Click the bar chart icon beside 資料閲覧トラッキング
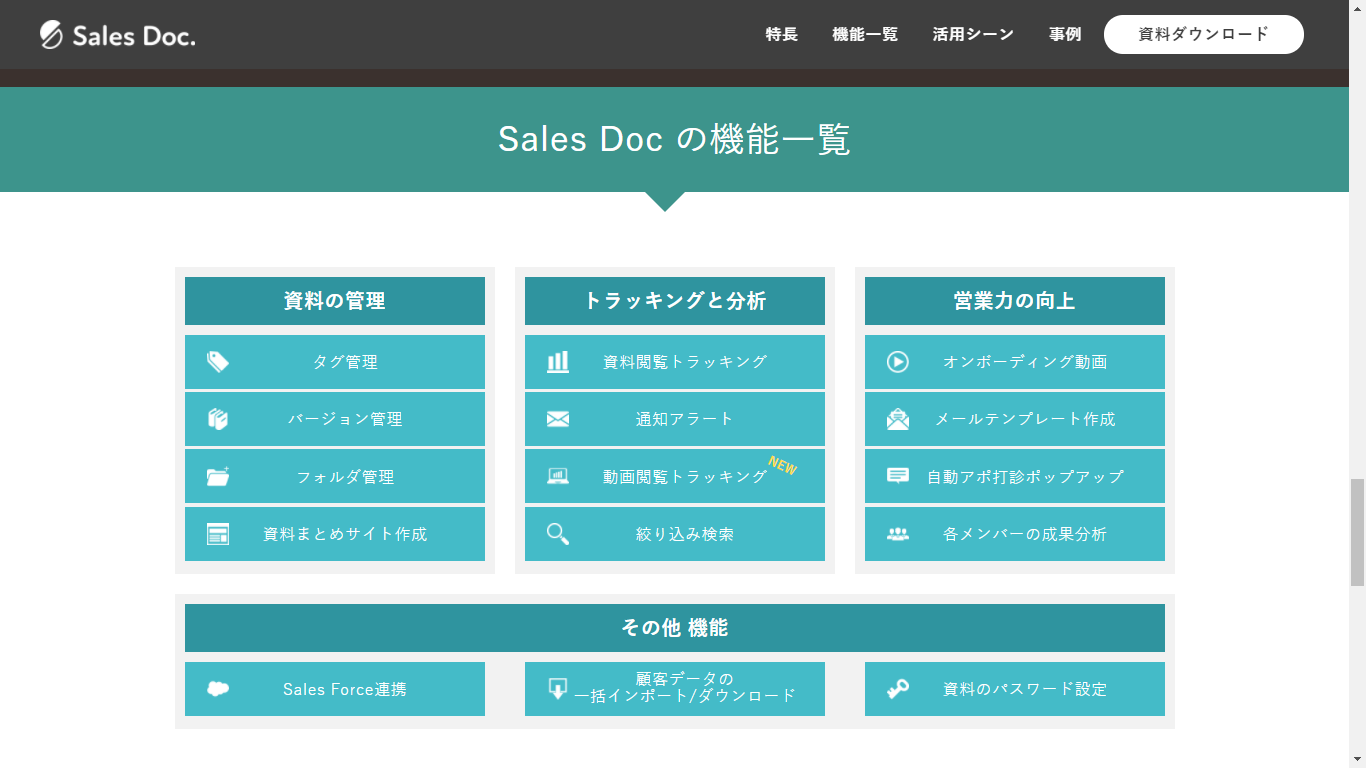The width and height of the screenshot is (1366, 768). pos(558,362)
